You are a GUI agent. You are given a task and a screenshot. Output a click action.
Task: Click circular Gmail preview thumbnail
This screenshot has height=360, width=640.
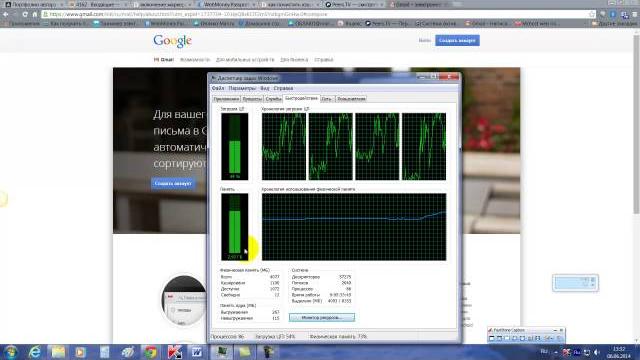pyautogui.click(x=184, y=300)
